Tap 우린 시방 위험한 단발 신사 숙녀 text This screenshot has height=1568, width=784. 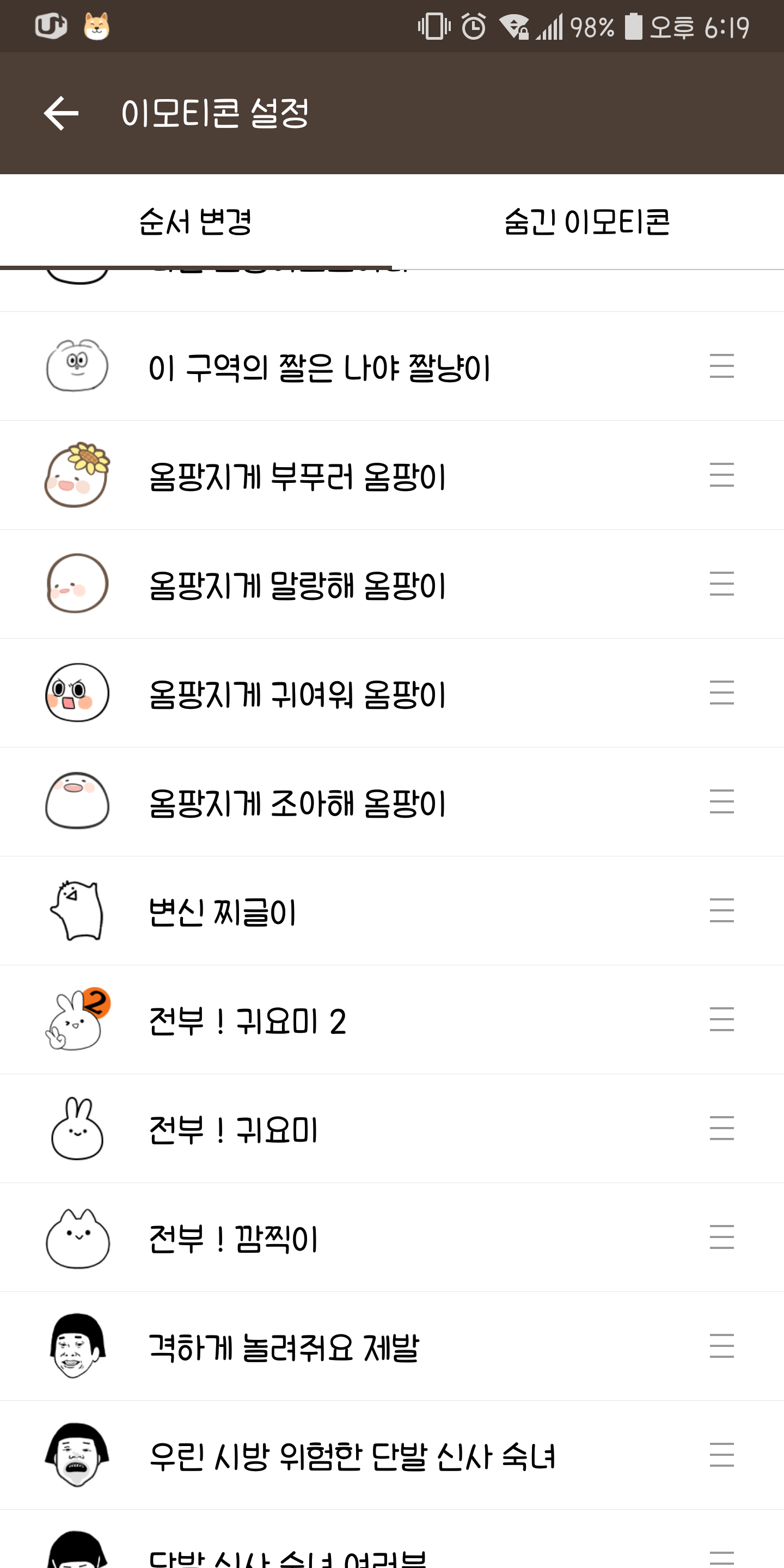[352, 1456]
